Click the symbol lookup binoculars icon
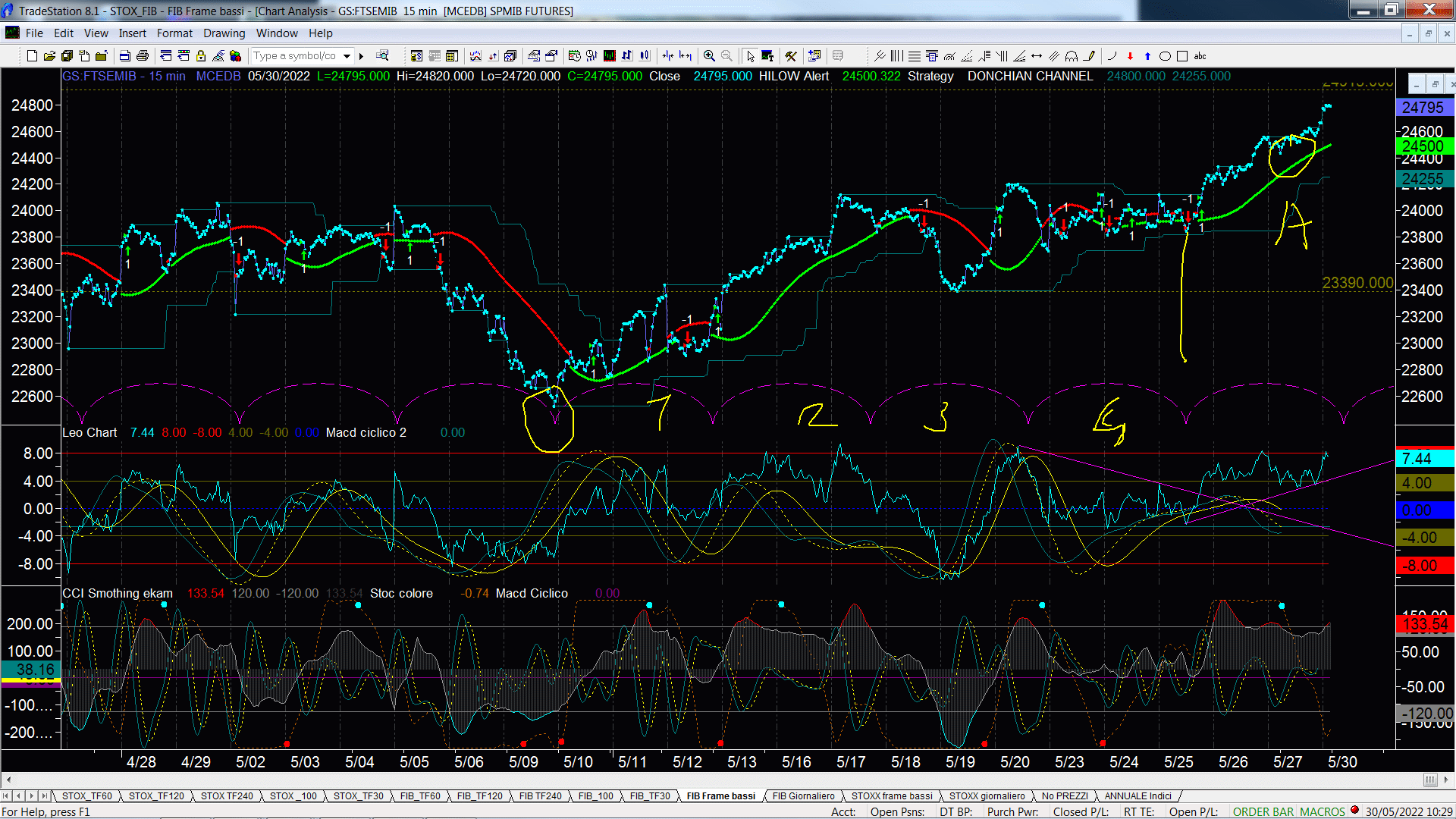The image size is (1456, 819). point(382,55)
